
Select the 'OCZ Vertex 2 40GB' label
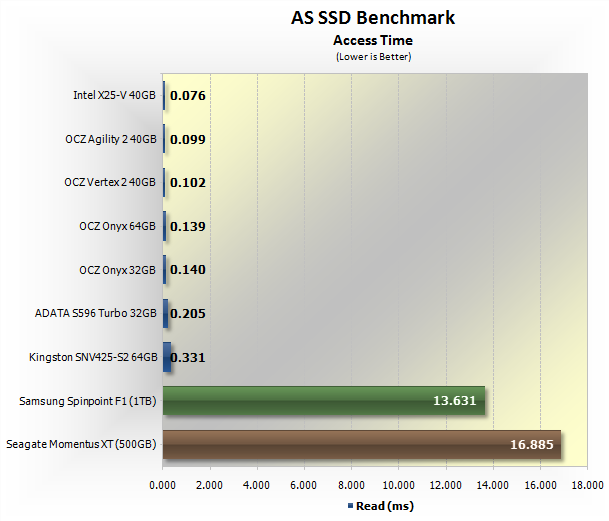point(110,182)
